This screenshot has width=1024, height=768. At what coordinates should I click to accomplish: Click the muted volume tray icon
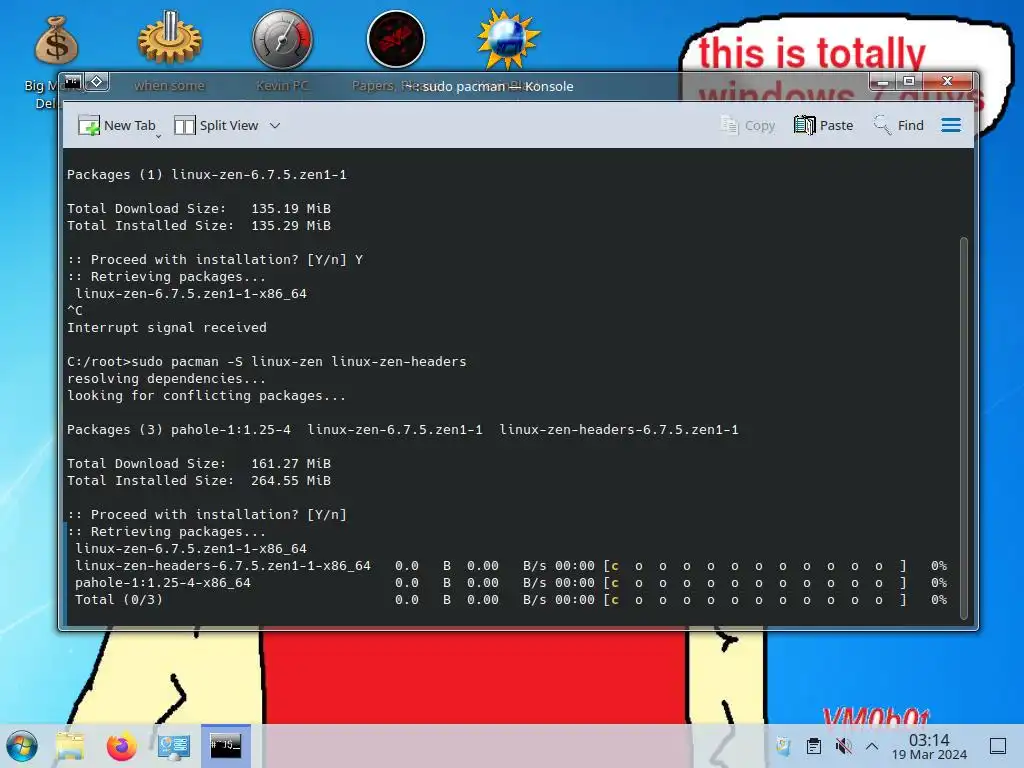coord(843,746)
